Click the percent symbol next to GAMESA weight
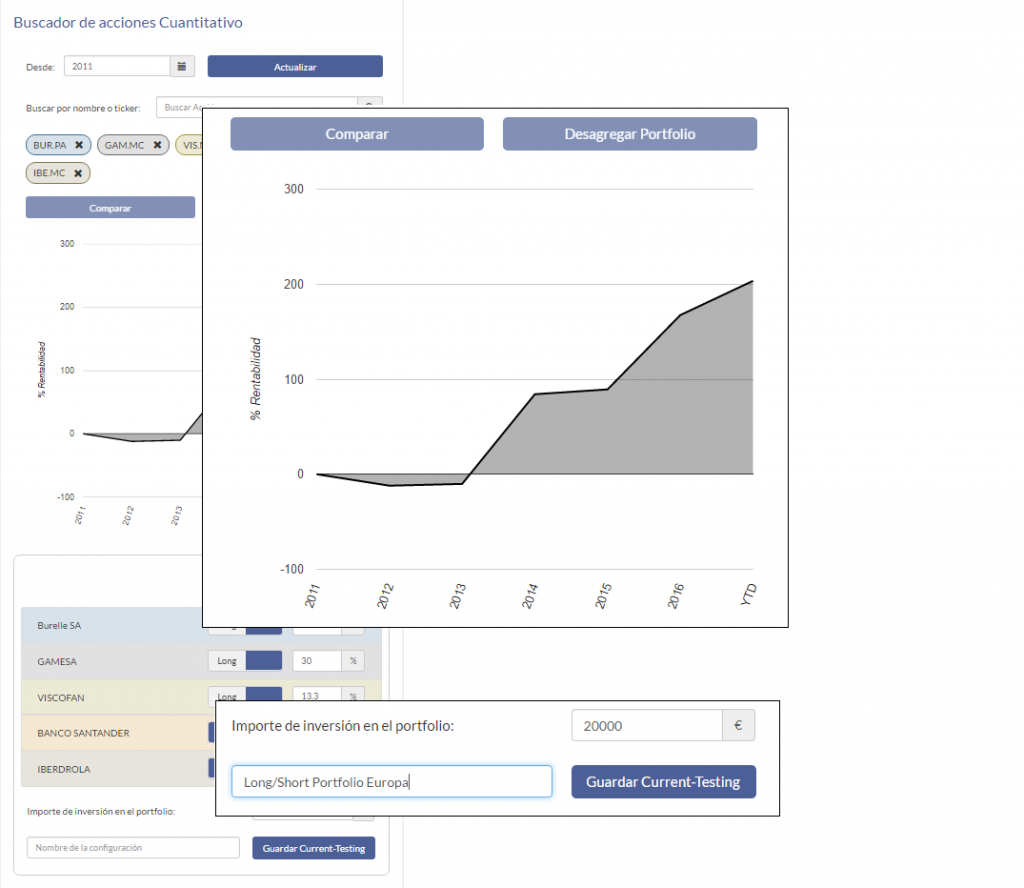Screen dimensions: 1024x888 coord(353,661)
